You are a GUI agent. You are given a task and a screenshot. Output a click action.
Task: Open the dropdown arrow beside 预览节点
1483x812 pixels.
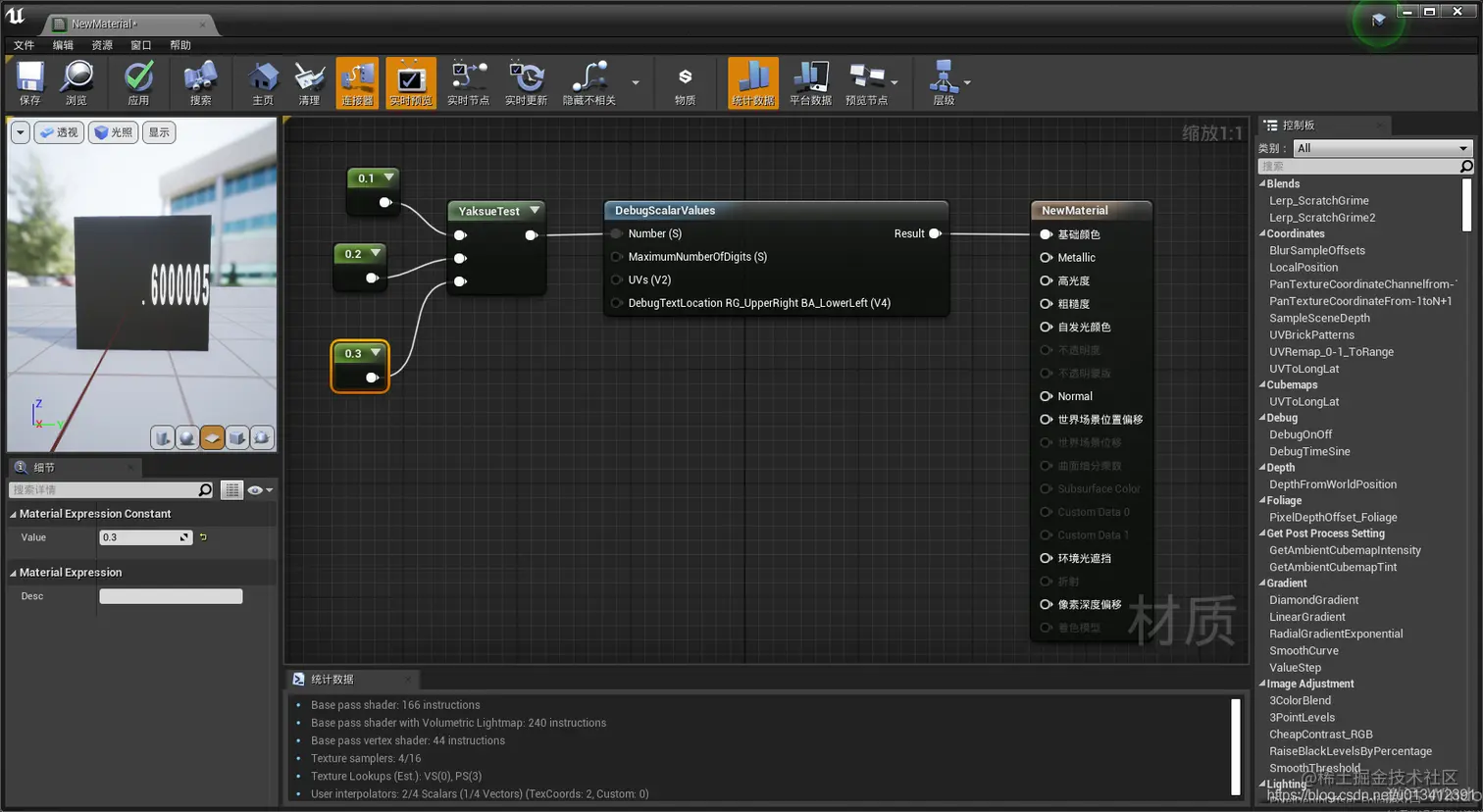[x=895, y=82]
